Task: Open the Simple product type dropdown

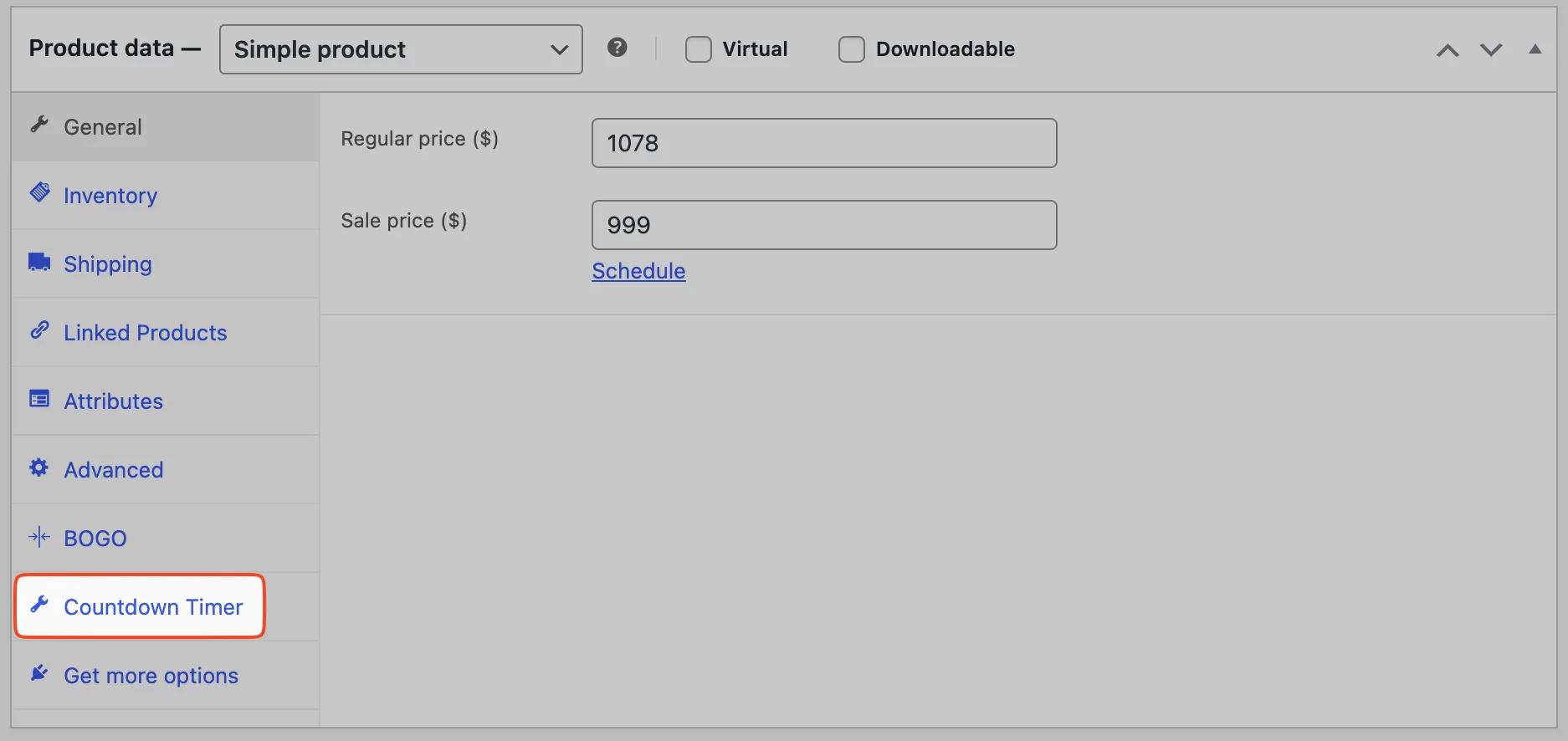Action: pyautogui.click(x=401, y=49)
